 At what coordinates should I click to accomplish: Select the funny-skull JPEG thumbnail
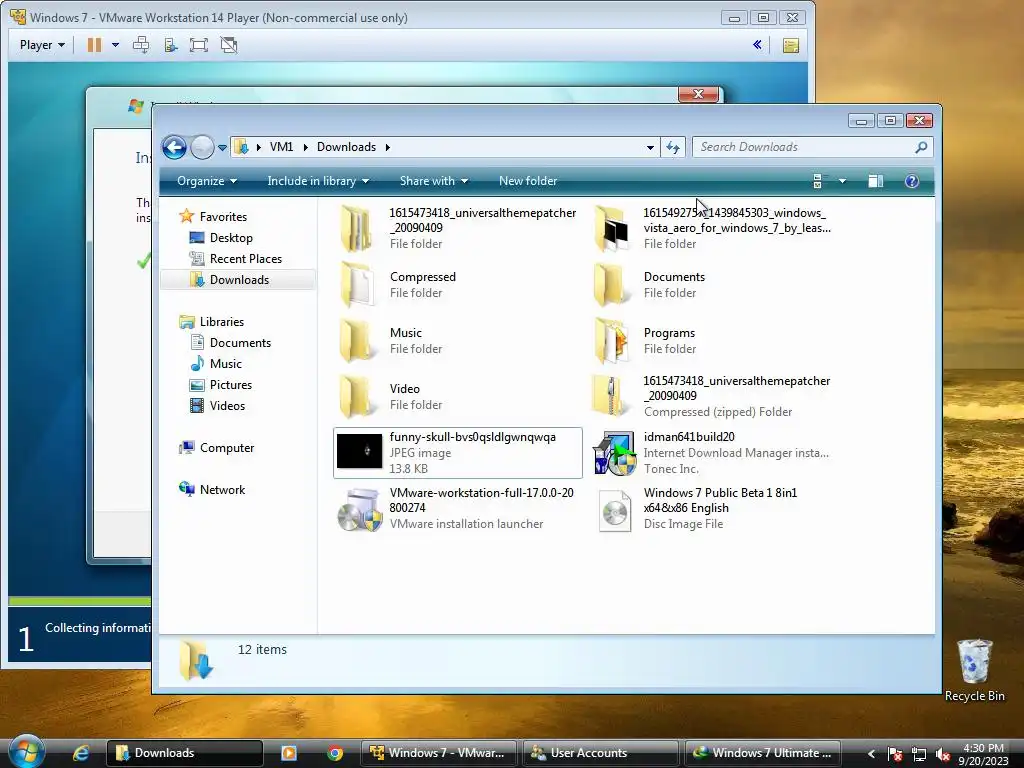(359, 451)
